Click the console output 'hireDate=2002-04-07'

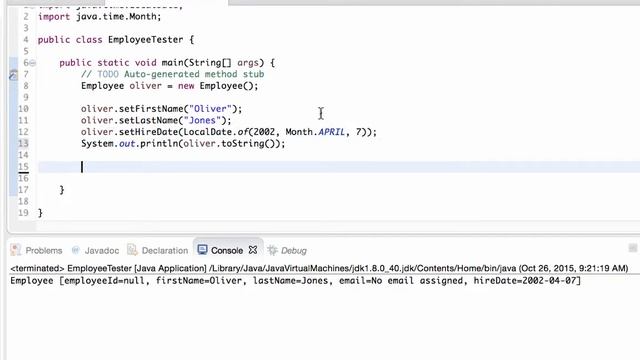point(525,281)
